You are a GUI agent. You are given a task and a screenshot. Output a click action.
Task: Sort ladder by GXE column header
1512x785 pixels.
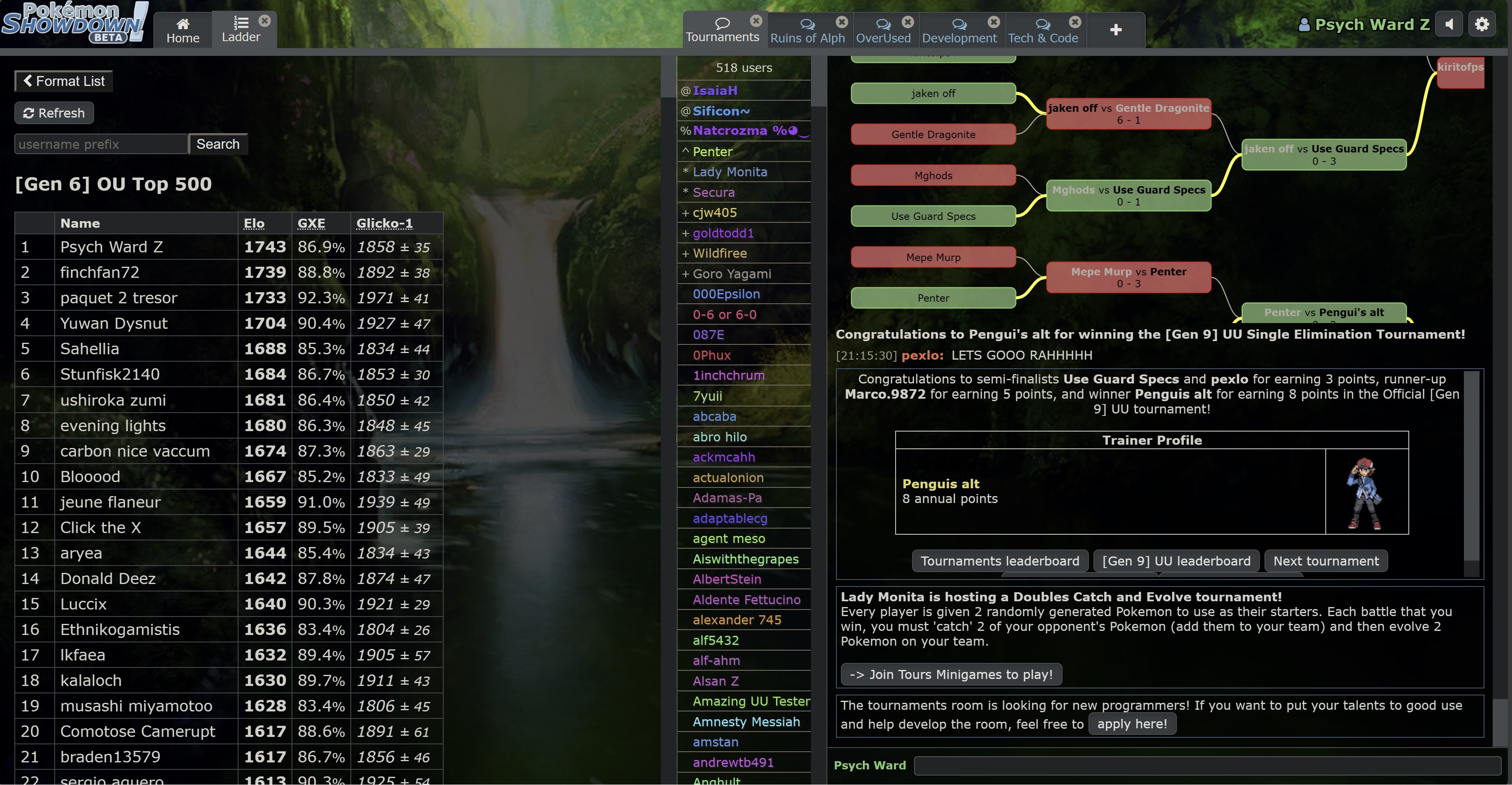coord(311,223)
